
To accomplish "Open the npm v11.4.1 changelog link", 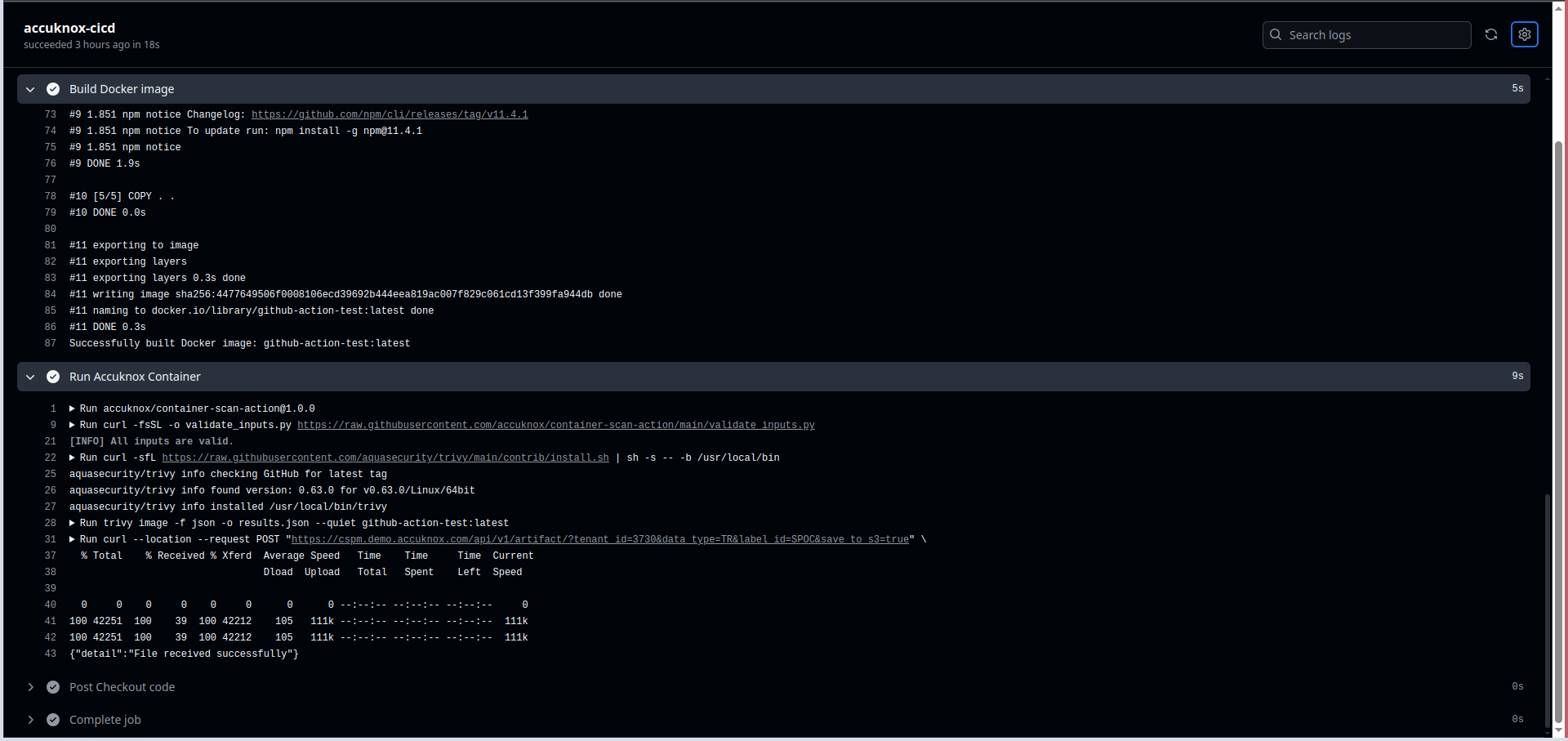I will pos(390,114).
